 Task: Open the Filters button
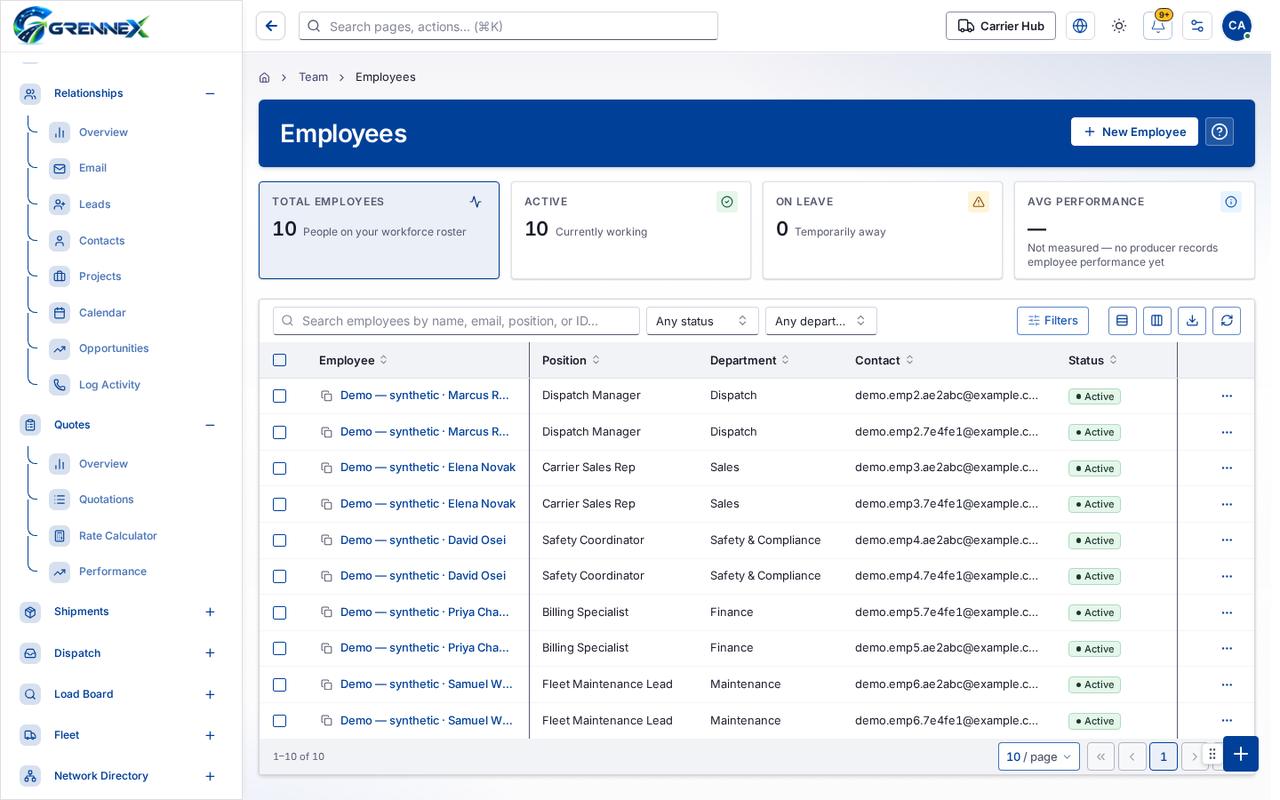[1053, 321]
